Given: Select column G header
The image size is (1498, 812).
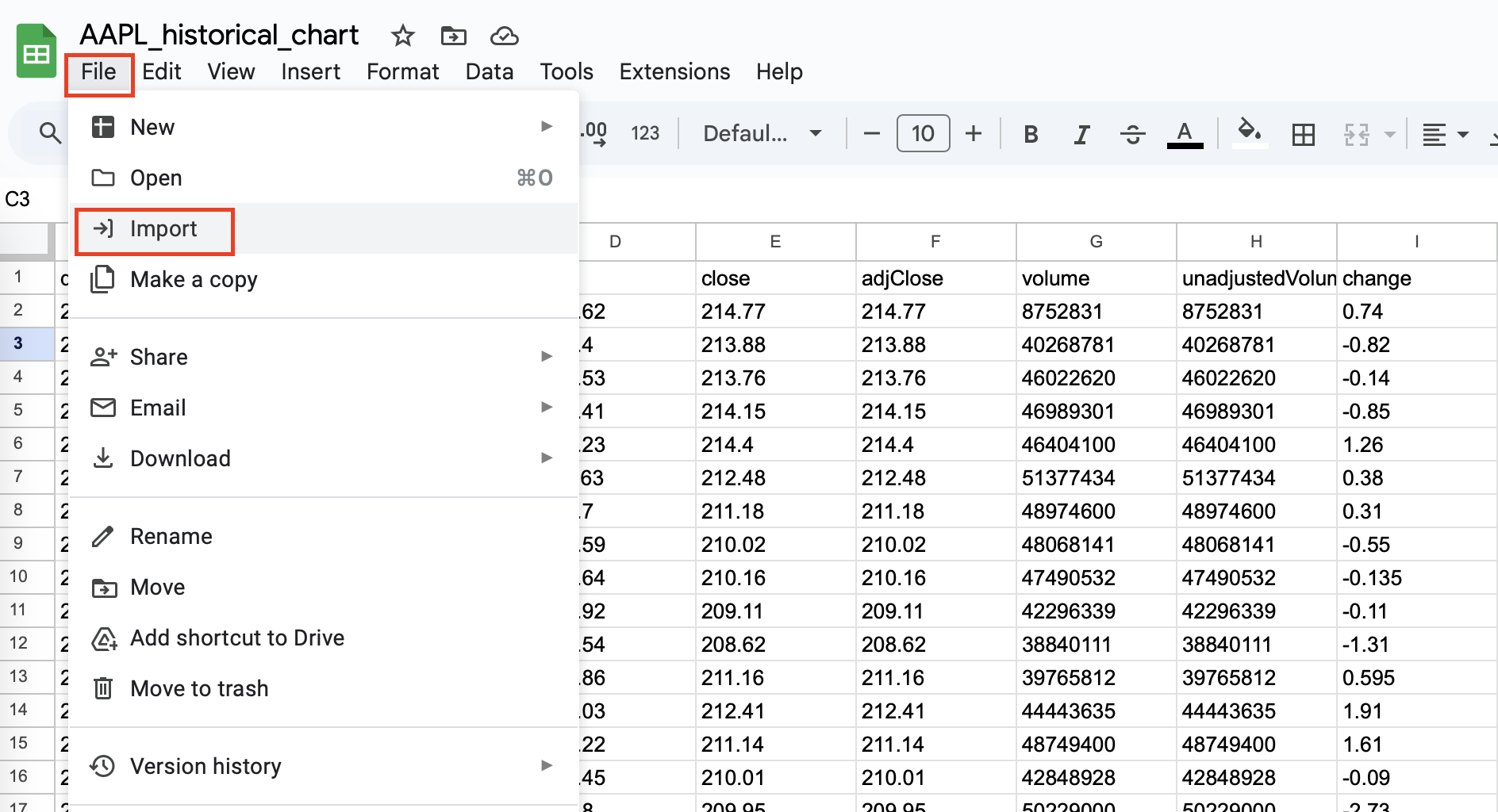Looking at the screenshot, I should (1096, 242).
